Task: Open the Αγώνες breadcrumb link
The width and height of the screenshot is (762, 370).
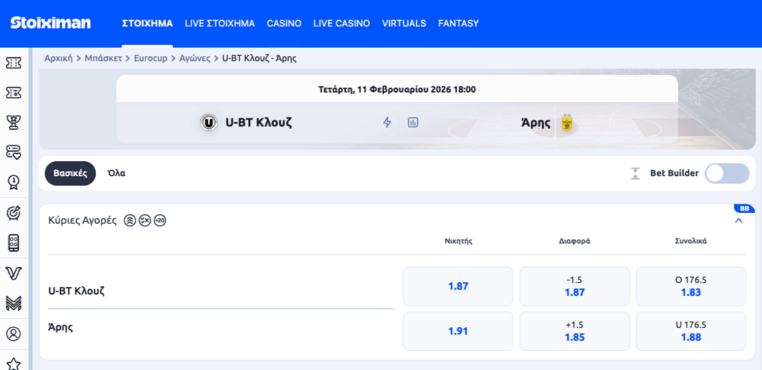Action: (195, 58)
